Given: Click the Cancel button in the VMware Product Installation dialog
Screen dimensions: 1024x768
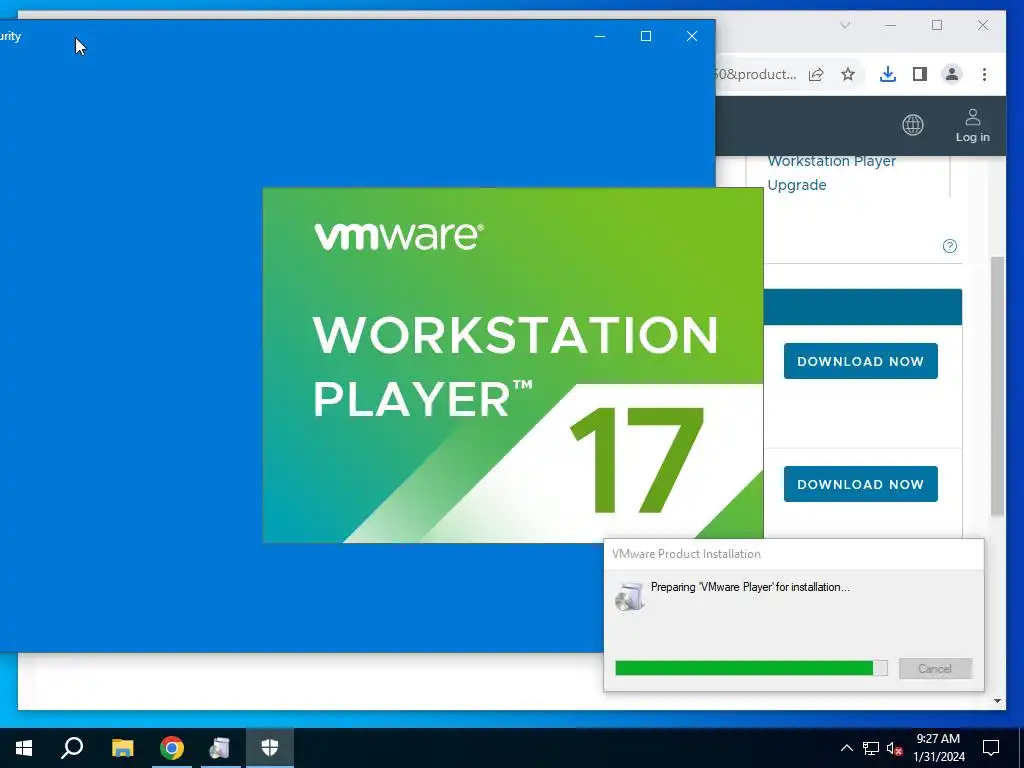Looking at the screenshot, I should (935, 668).
